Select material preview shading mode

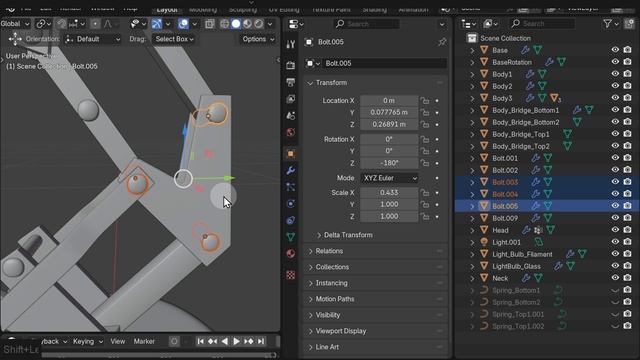tap(247, 24)
